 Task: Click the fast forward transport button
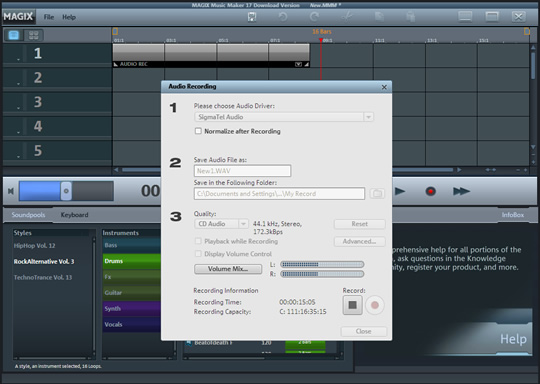coord(461,191)
